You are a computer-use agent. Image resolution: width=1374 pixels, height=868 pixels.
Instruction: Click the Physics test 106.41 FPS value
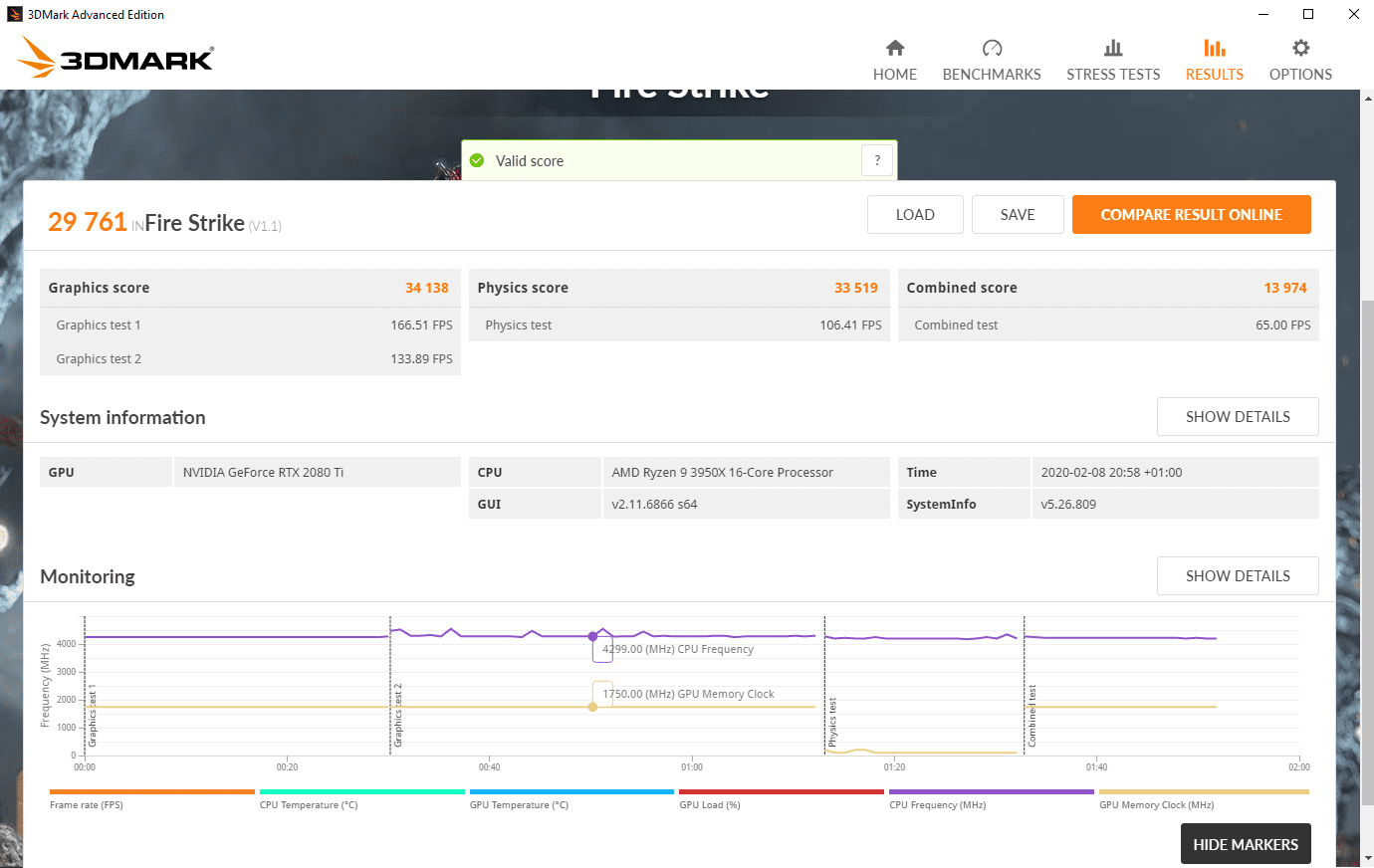(850, 325)
